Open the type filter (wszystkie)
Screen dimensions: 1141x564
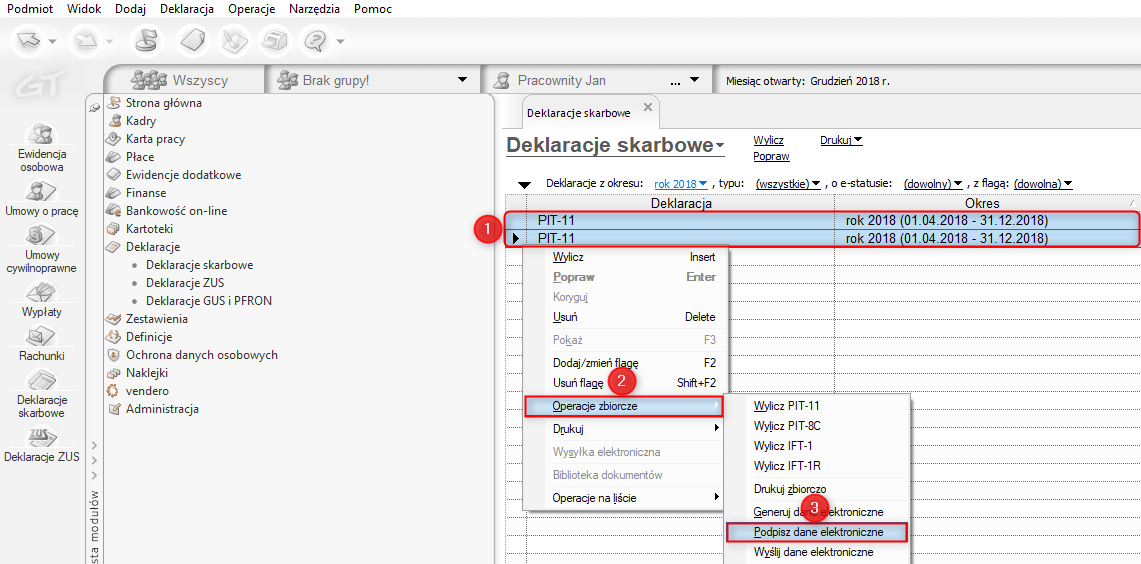pos(789,183)
